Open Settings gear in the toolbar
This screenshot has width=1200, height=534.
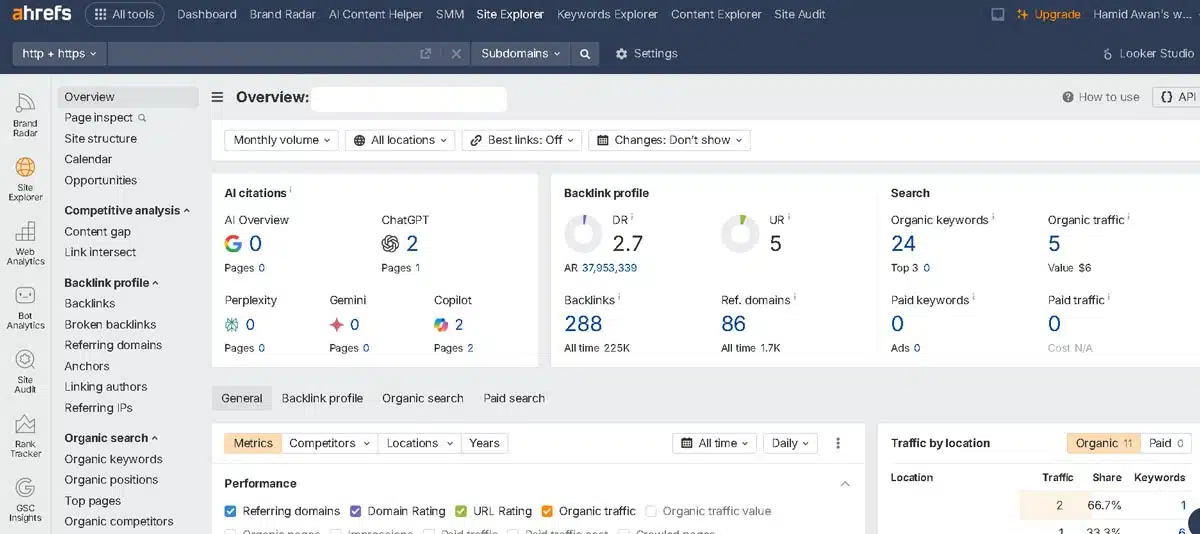pos(646,54)
